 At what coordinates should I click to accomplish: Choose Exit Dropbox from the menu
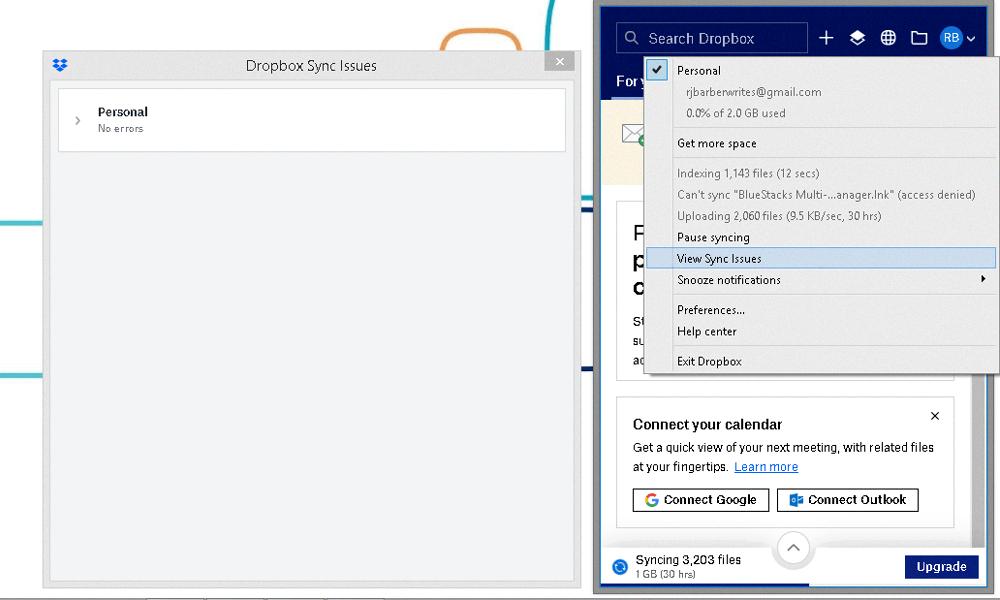tap(709, 362)
